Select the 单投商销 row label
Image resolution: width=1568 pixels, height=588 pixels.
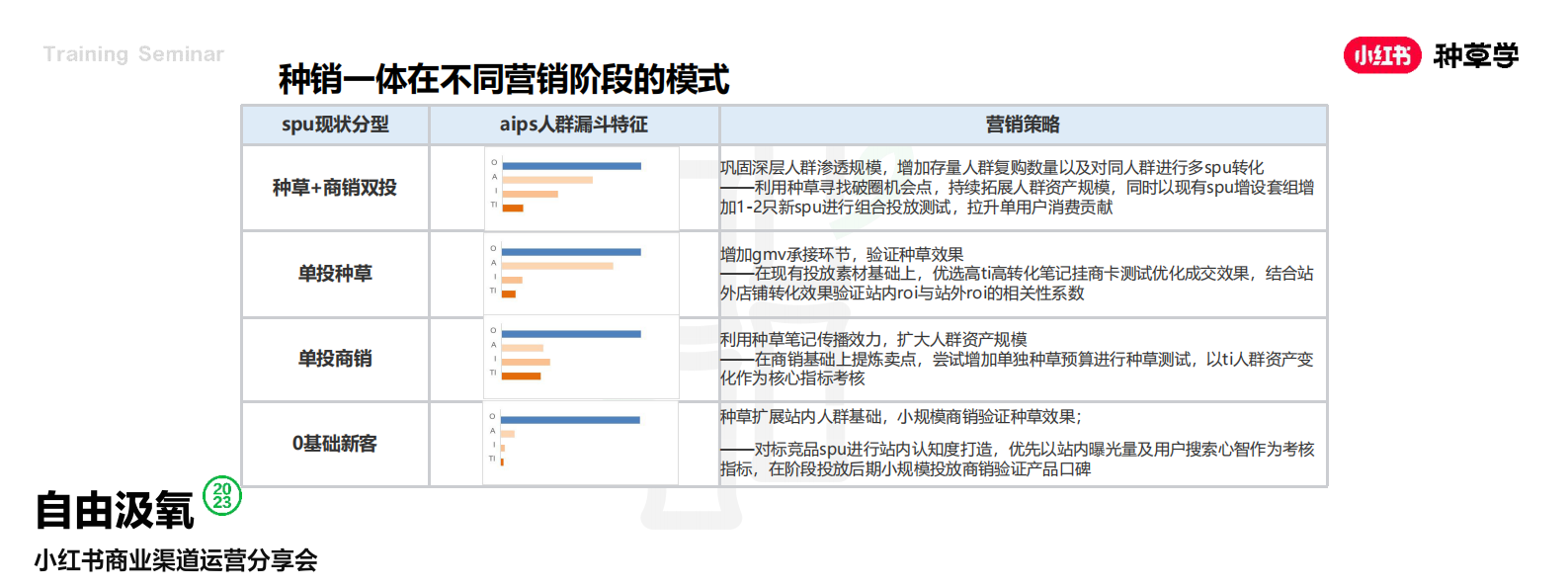335,359
